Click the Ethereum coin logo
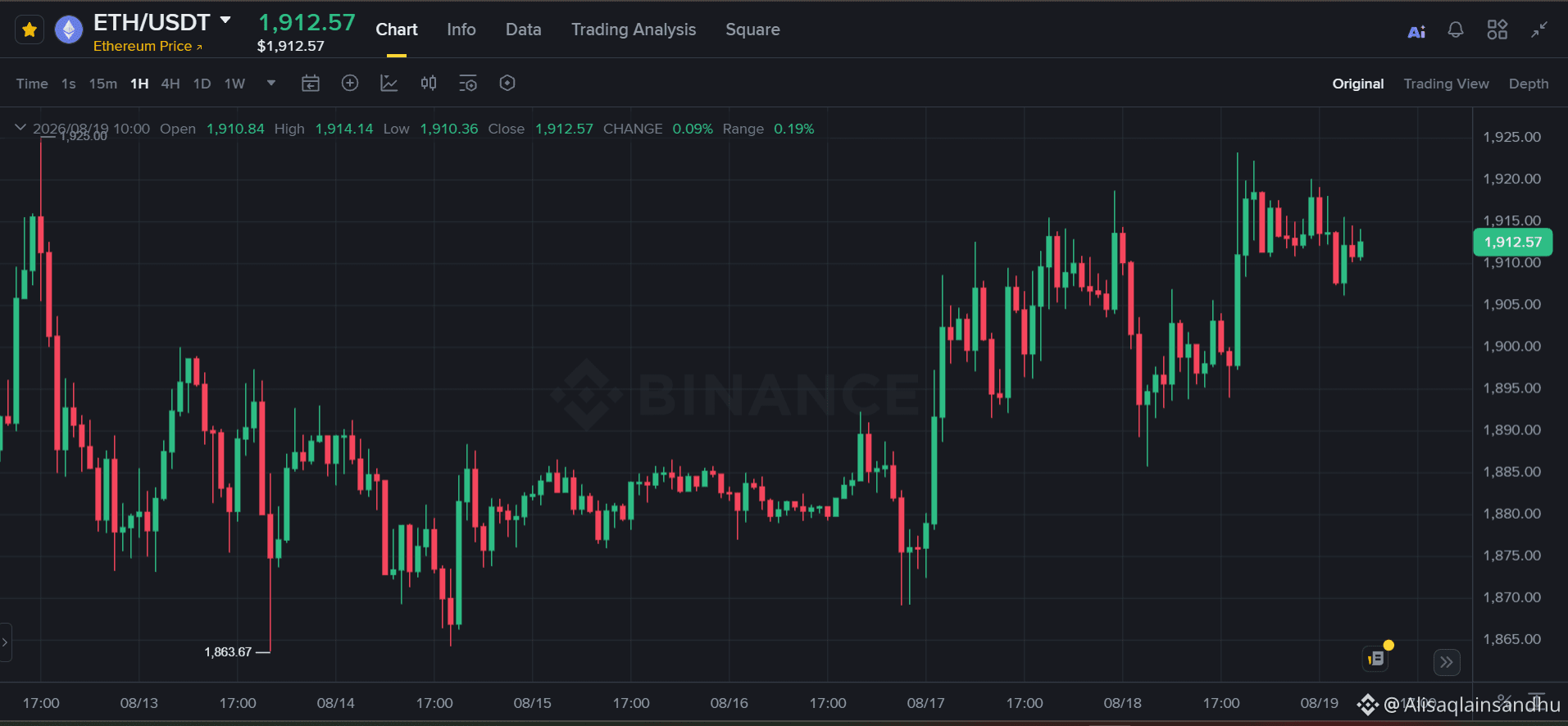 (x=69, y=30)
